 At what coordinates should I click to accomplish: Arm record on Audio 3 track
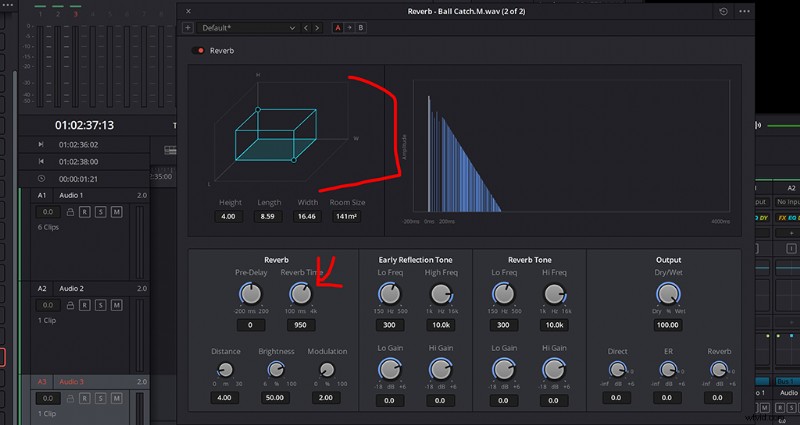85,398
